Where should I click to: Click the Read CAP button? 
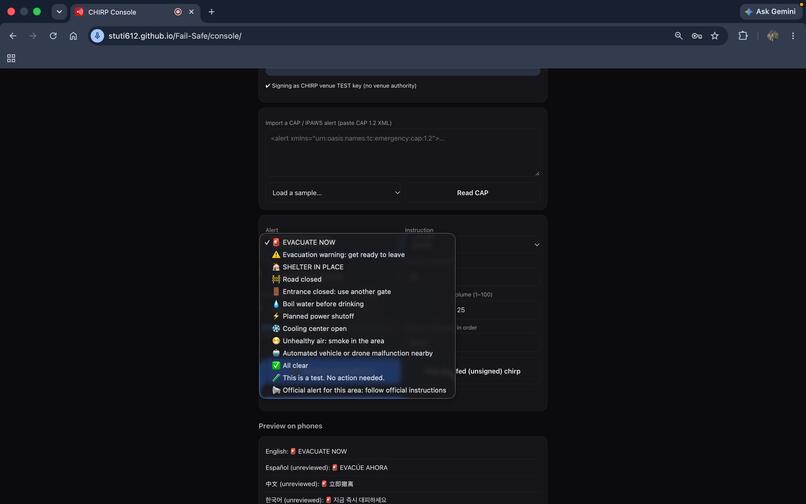[472, 193]
